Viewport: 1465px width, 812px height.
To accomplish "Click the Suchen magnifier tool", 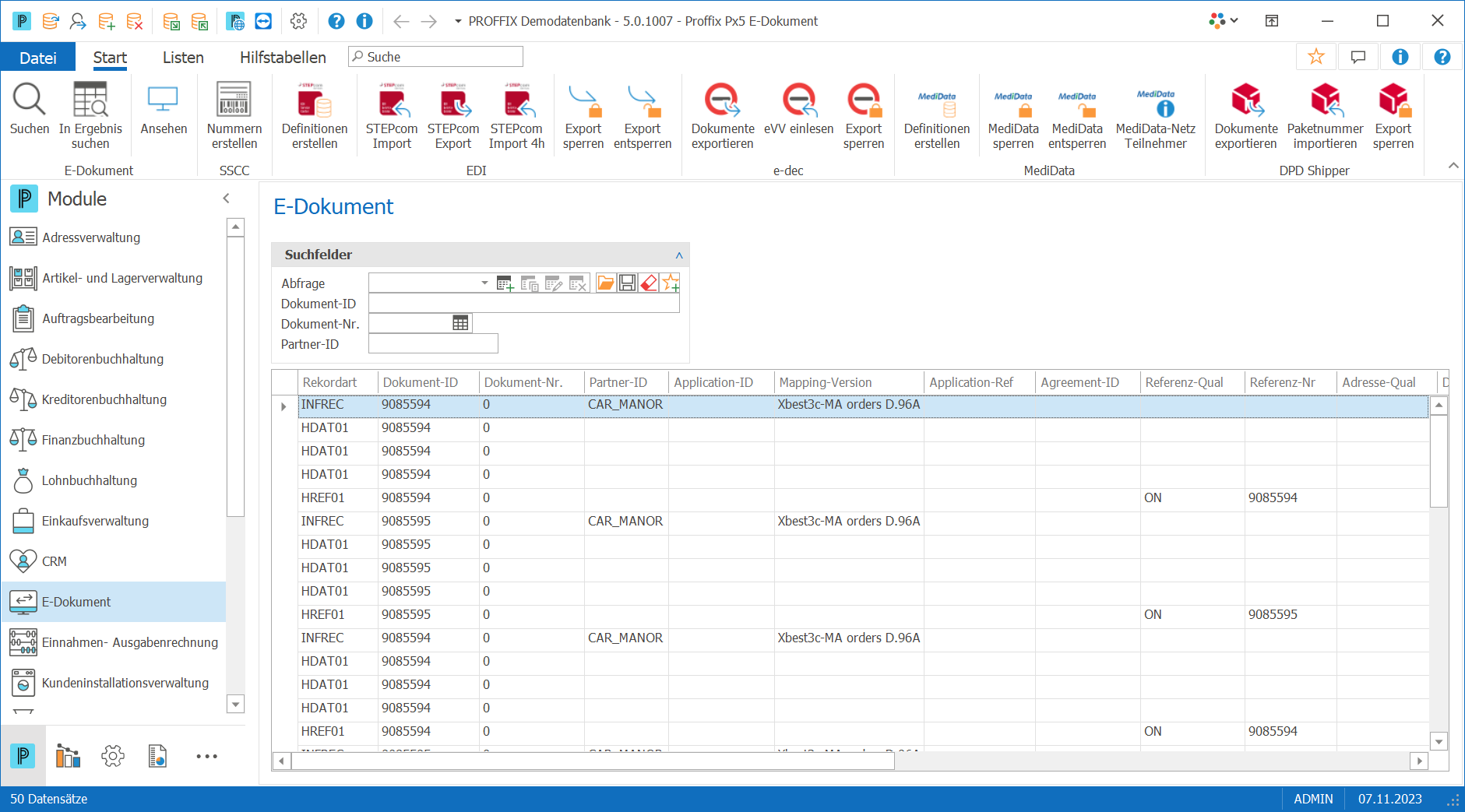I will pos(30,109).
